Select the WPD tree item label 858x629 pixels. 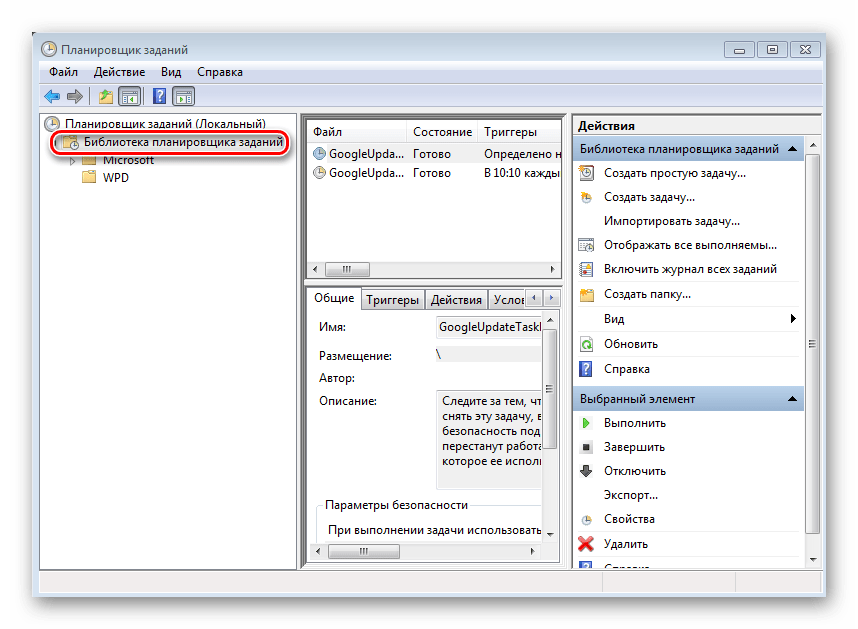(115, 178)
